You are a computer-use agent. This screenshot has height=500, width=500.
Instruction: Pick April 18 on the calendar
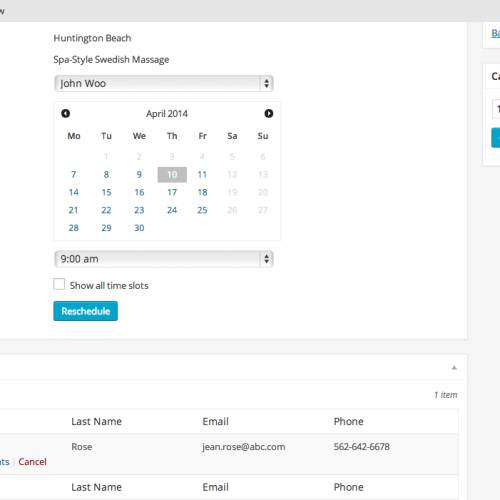coord(202,192)
